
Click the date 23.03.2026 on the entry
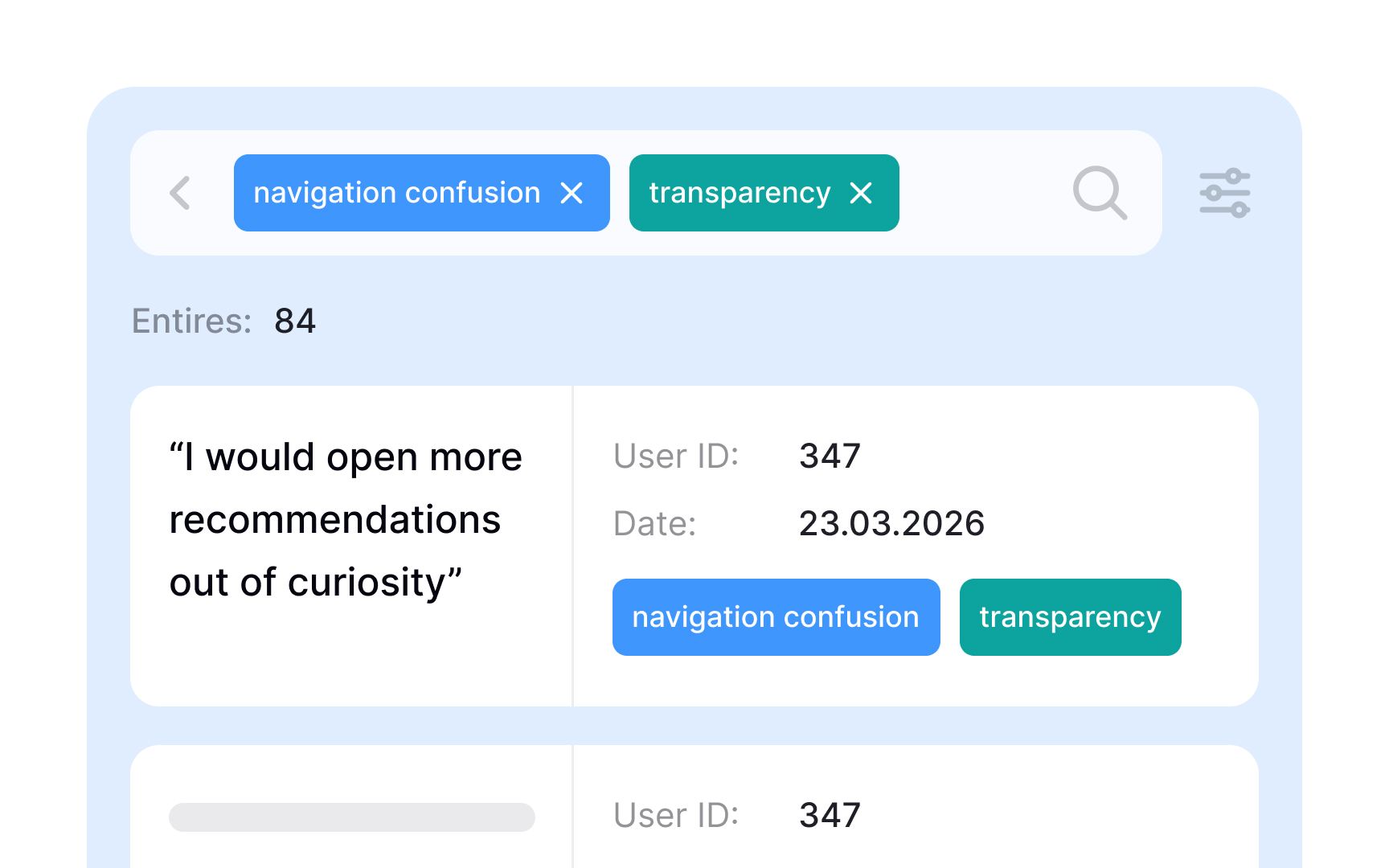891,523
